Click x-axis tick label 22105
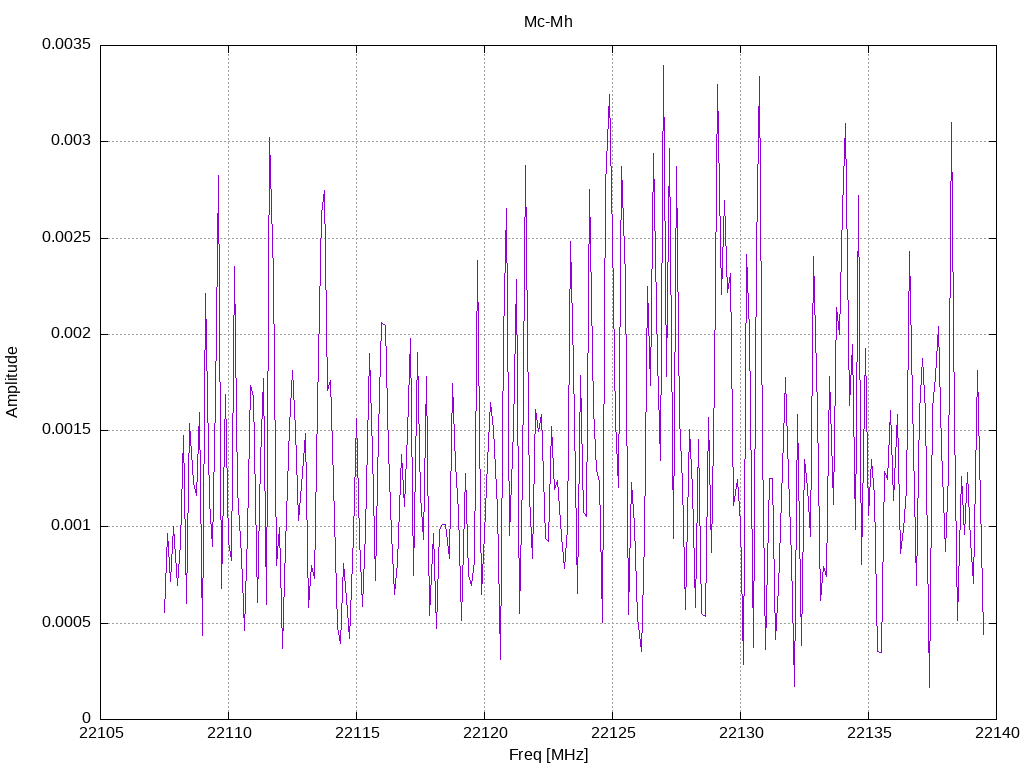This screenshot has height=768, width=1024. click(x=101, y=733)
